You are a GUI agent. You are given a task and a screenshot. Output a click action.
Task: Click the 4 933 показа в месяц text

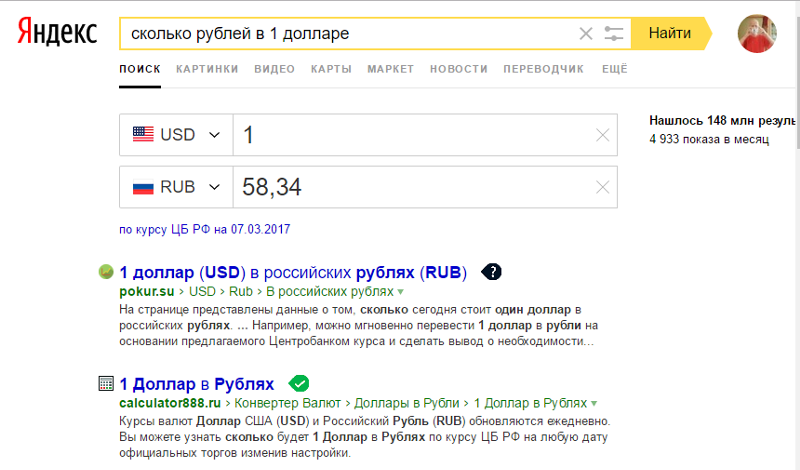[x=709, y=139]
